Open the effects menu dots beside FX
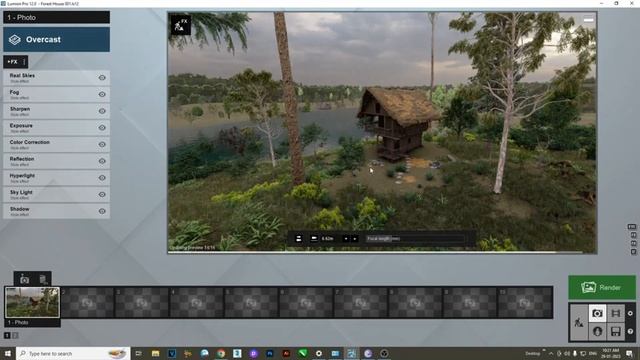The height and width of the screenshot is (360, 640). 24,62
